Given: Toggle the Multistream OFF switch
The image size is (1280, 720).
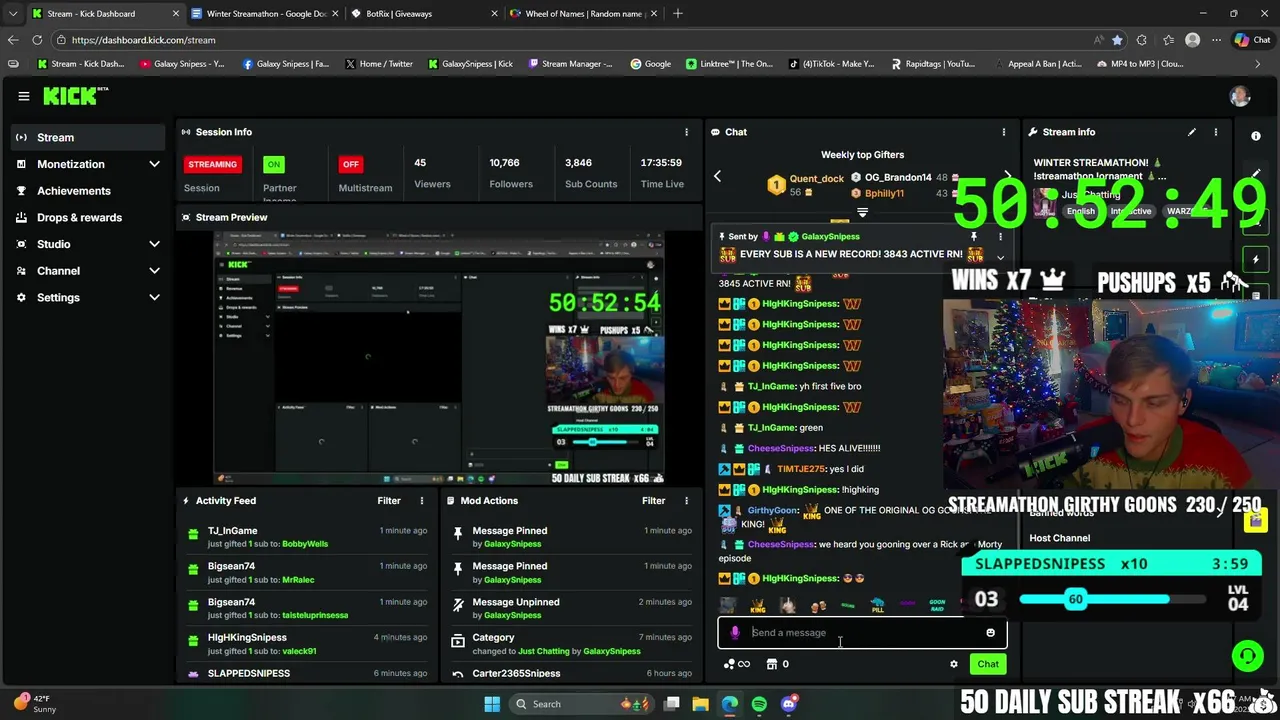Looking at the screenshot, I should point(350,164).
